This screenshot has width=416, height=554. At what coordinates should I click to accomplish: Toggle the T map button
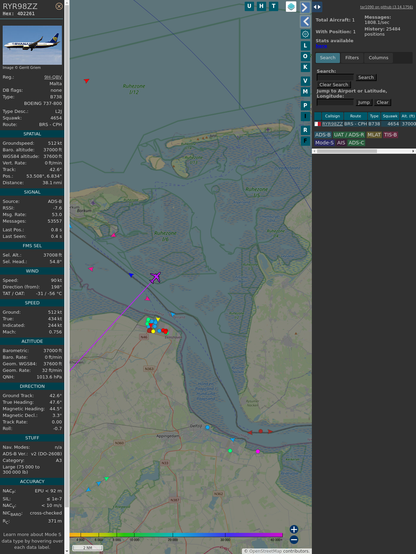274,6
